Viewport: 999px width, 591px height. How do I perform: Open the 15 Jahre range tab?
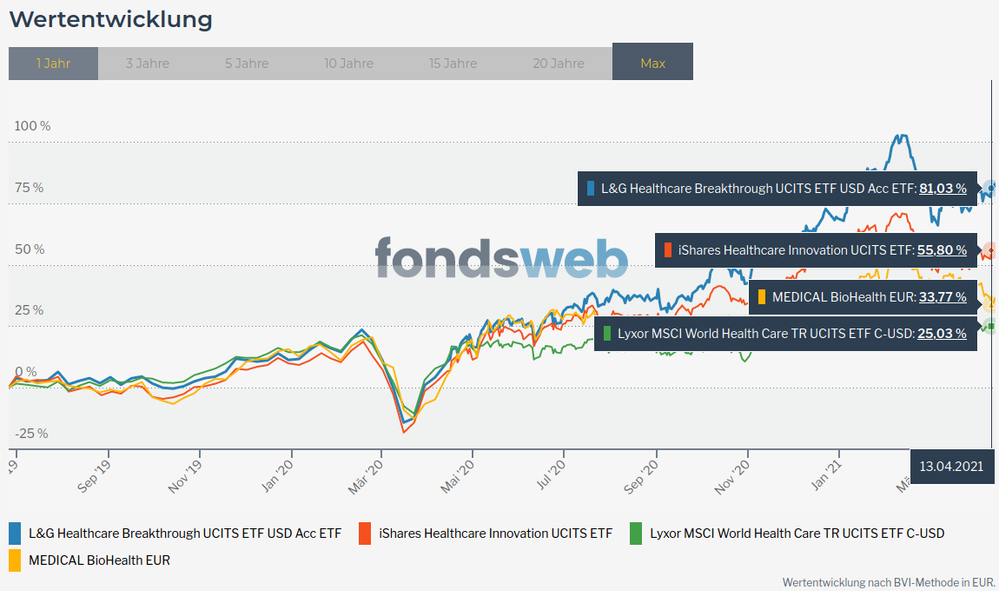[453, 63]
